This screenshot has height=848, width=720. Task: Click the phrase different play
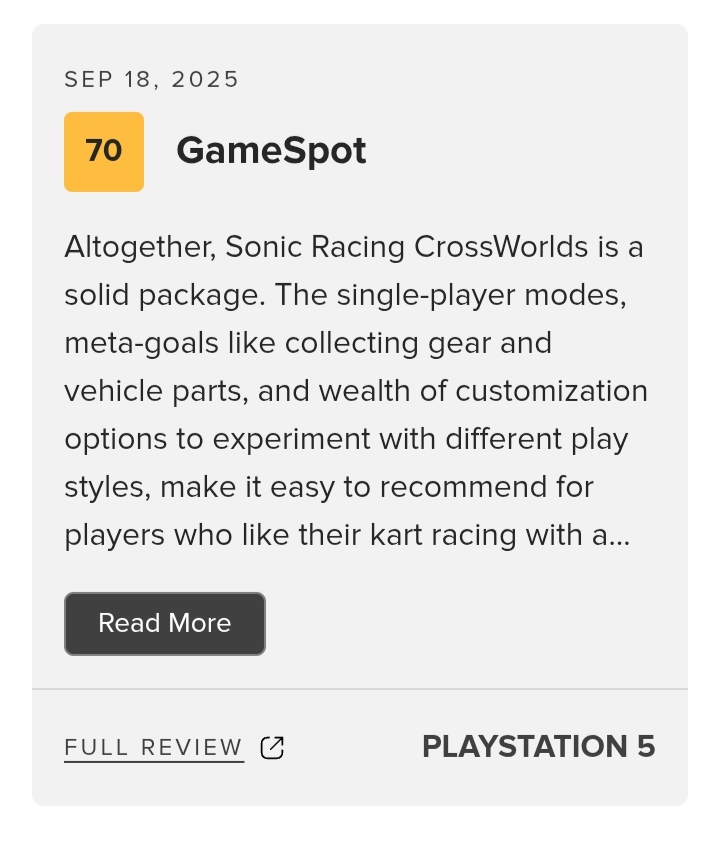537,440
